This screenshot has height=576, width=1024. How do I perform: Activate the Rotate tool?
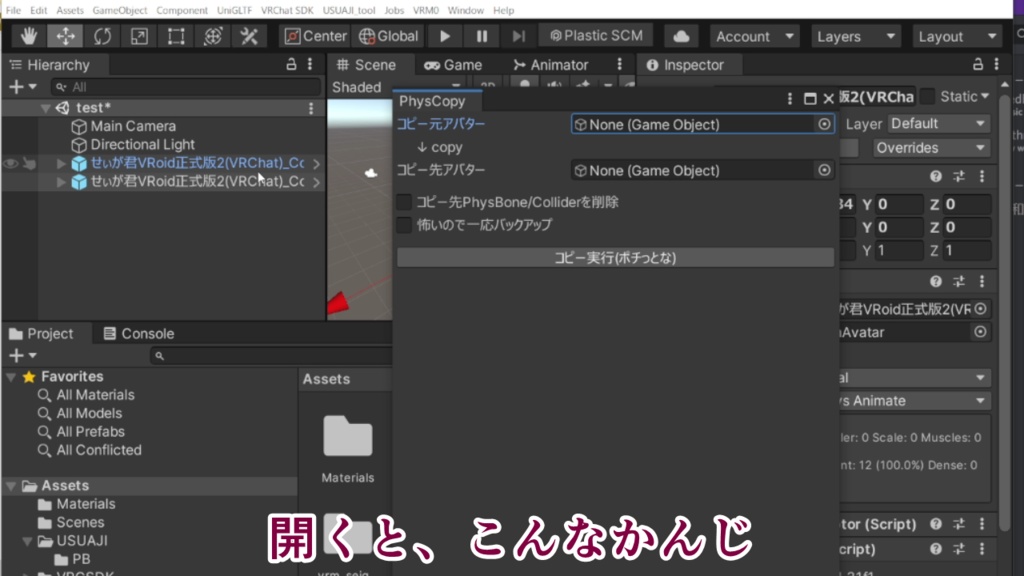(x=101, y=35)
